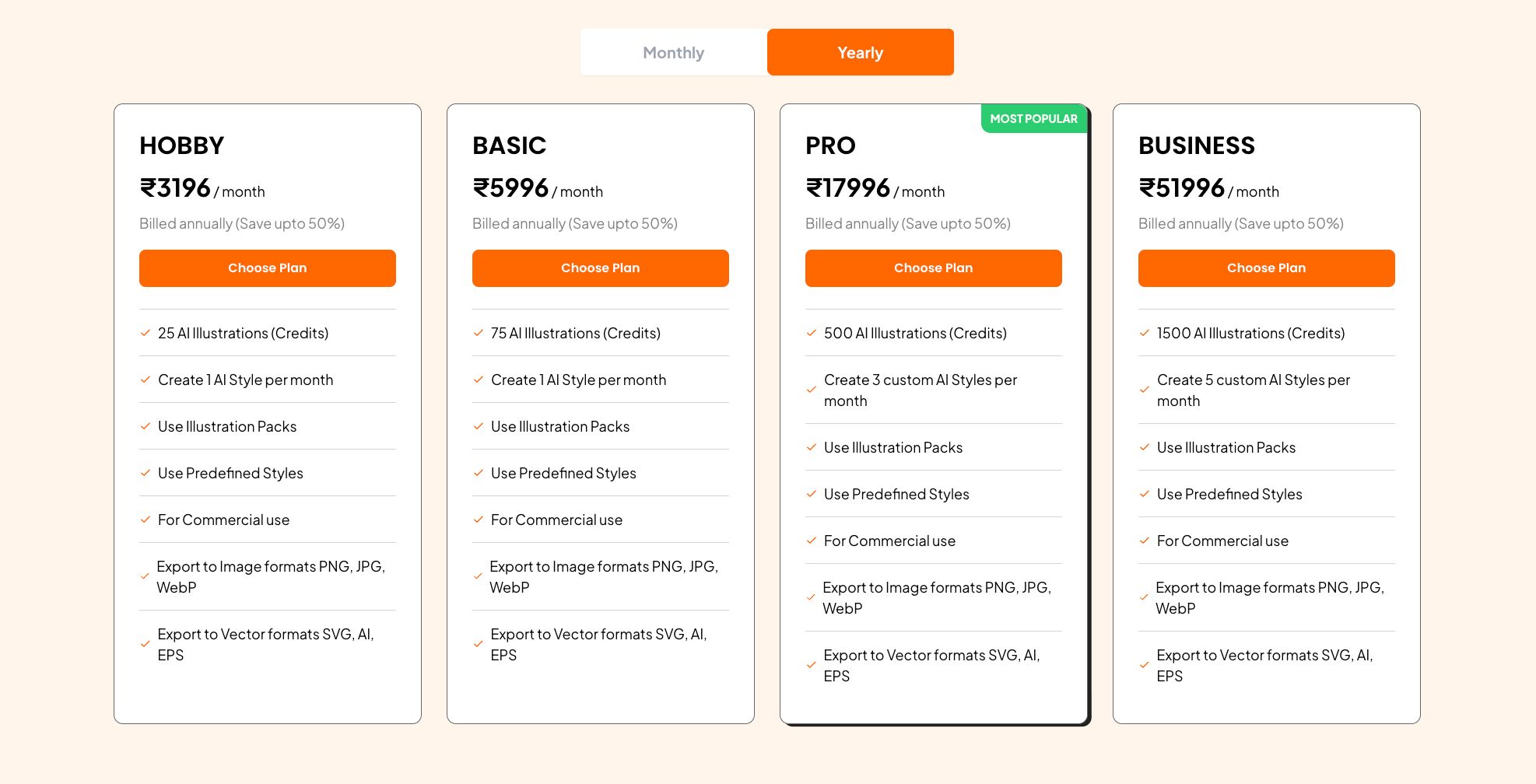Choose the Business plan
1536x784 pixels.
[x=1266, y=268]
